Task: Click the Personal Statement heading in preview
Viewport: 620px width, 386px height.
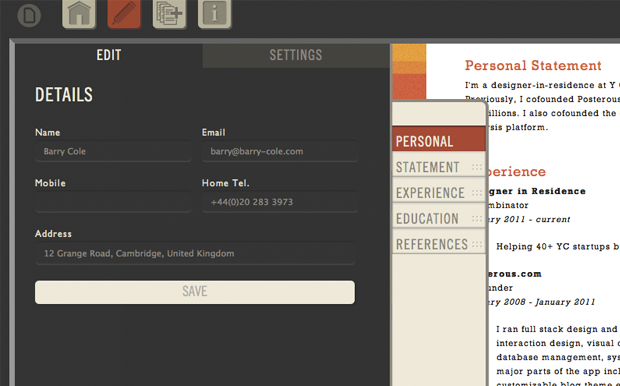Action: pos(533,65)
